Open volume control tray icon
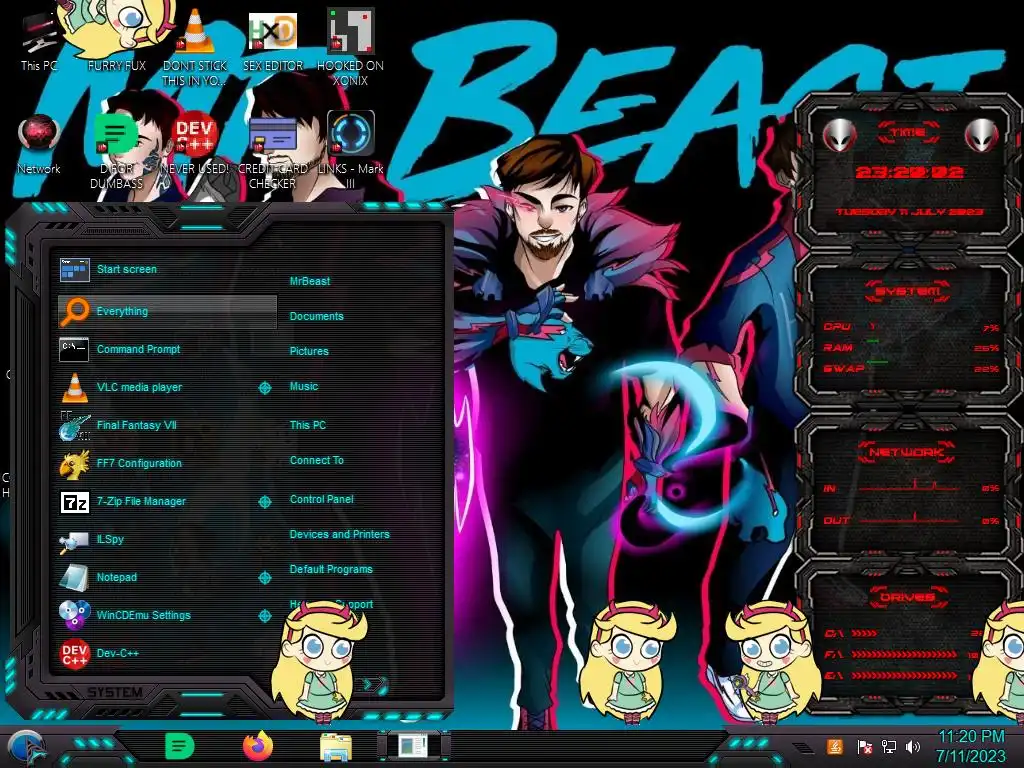 click(913, 746)
